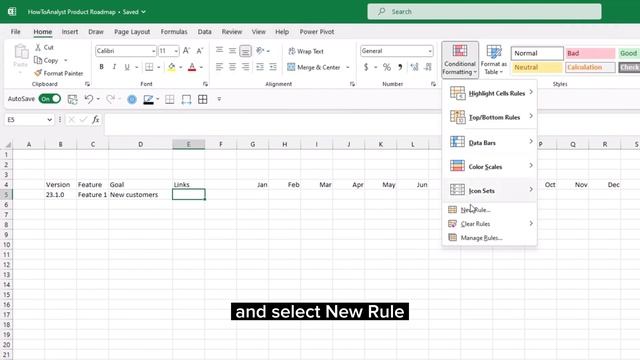This screenshot has height=360, width=640.
Task: Open the Calibri font name dropdown
Action: (x=153, y=51)
